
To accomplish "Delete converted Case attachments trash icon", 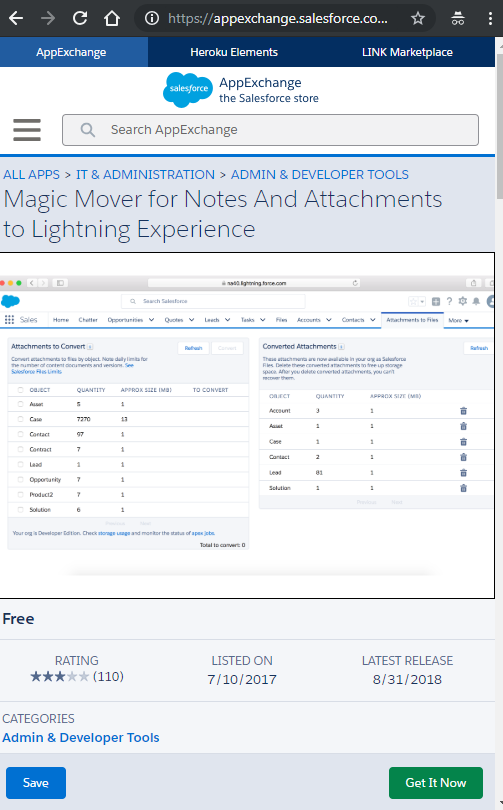I will pos(463,442).
